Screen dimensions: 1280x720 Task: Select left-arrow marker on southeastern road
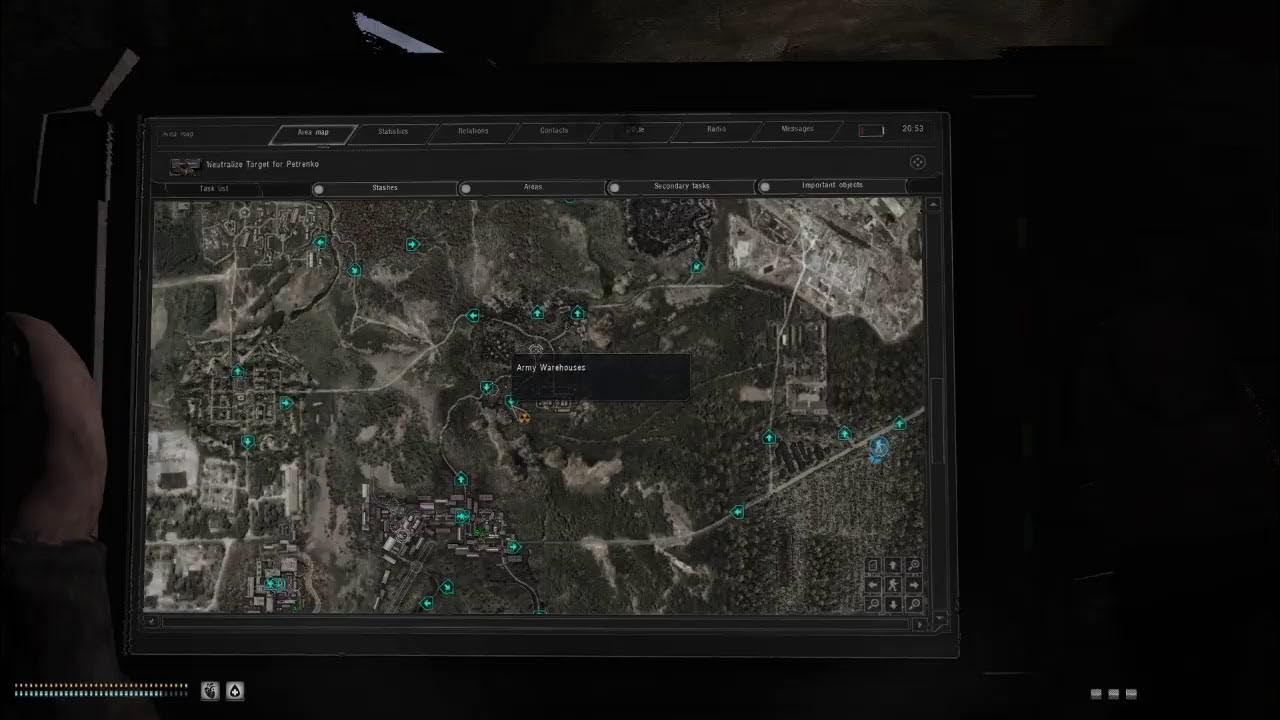pos(738,512)
